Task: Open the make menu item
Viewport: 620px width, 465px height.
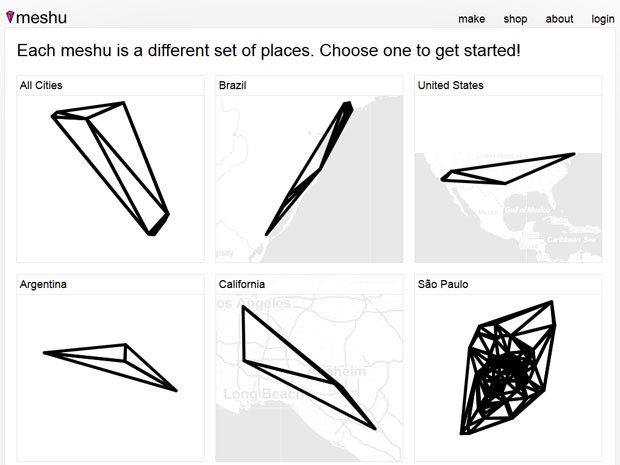Action: pyautogui.click(x=471, y=19)
